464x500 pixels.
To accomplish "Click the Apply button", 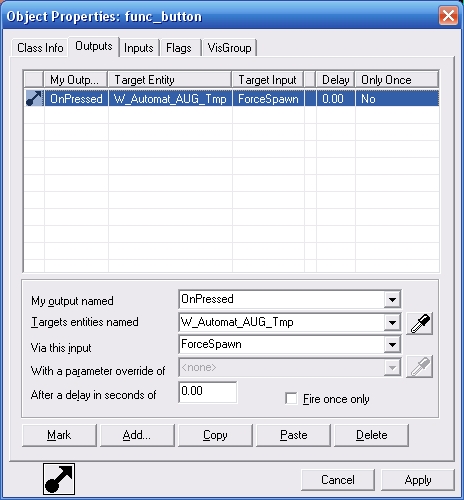I will (418, 480).
